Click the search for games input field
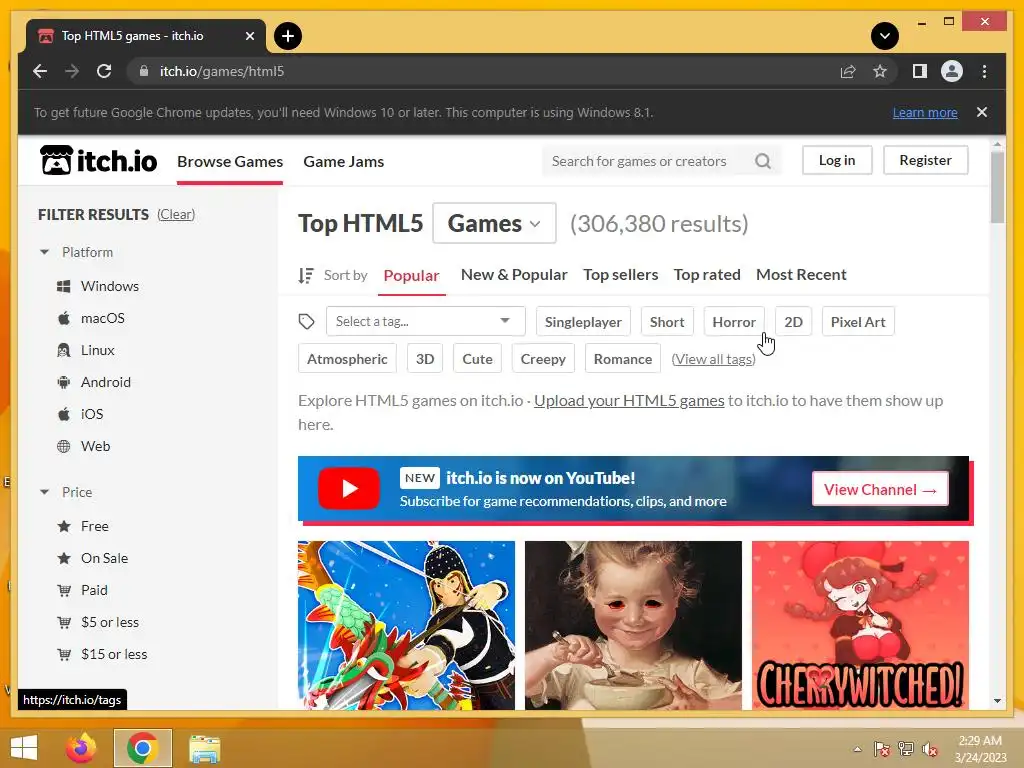Viewport: 1024px width, 768px height. (x=648, y=161)
